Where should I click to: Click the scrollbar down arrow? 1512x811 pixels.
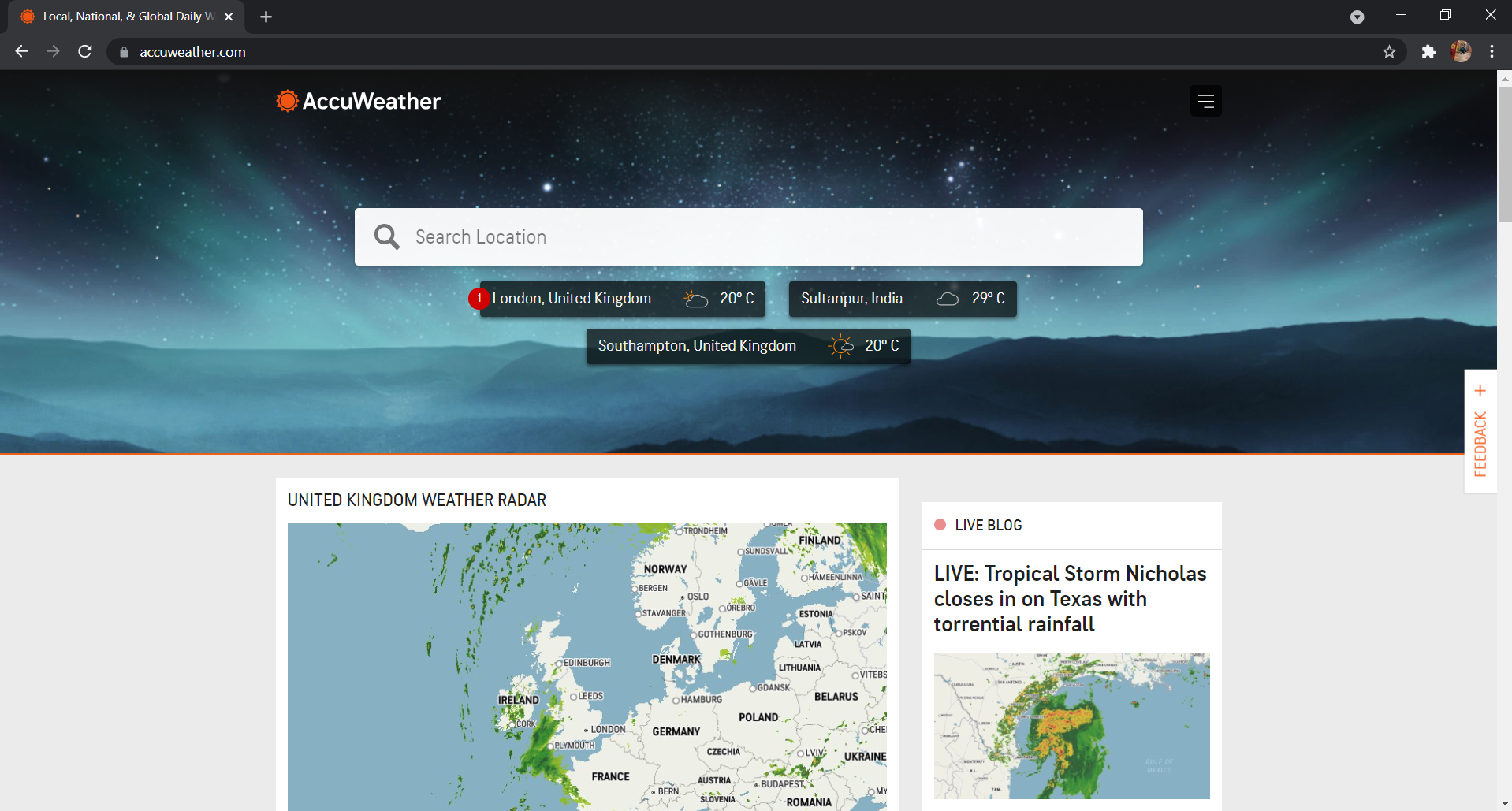[x=1504, y=804]
